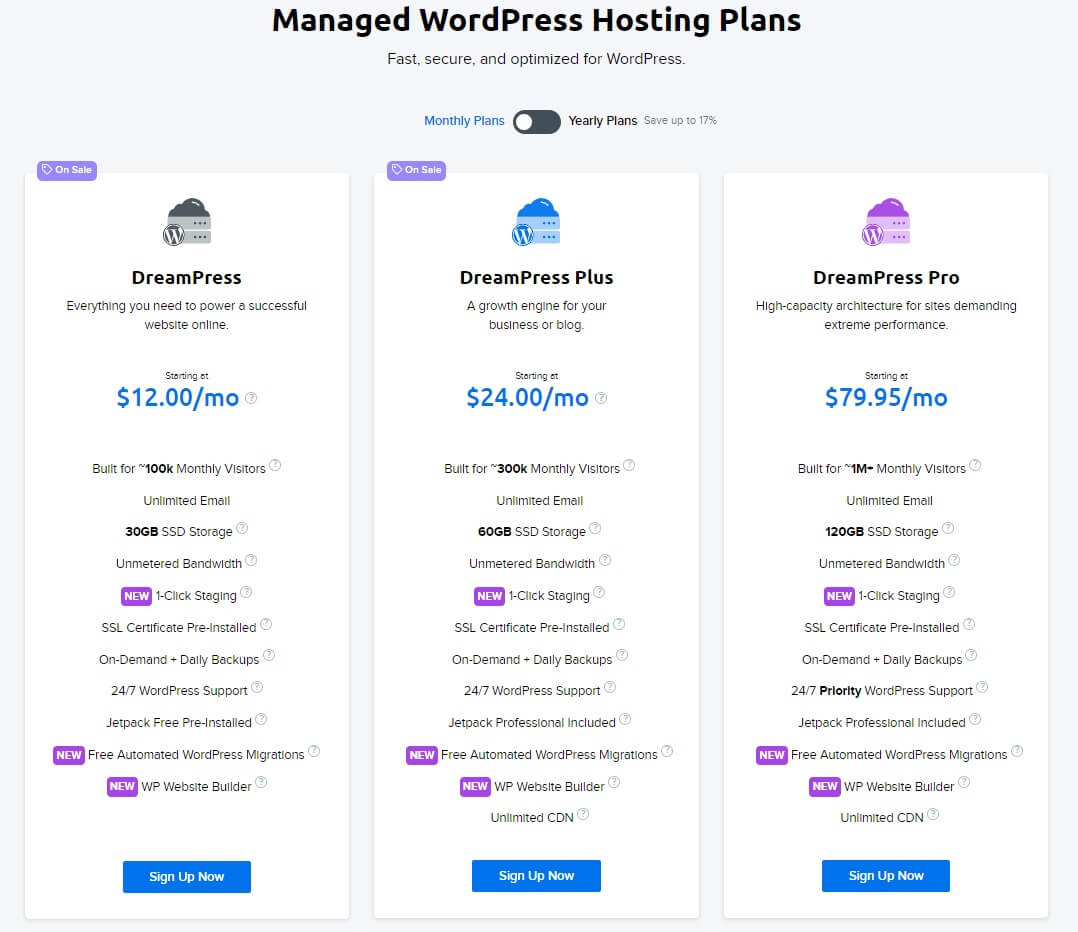Select the Monthly Plans option
The image size is (1078, 932).
tap(464, 120)
